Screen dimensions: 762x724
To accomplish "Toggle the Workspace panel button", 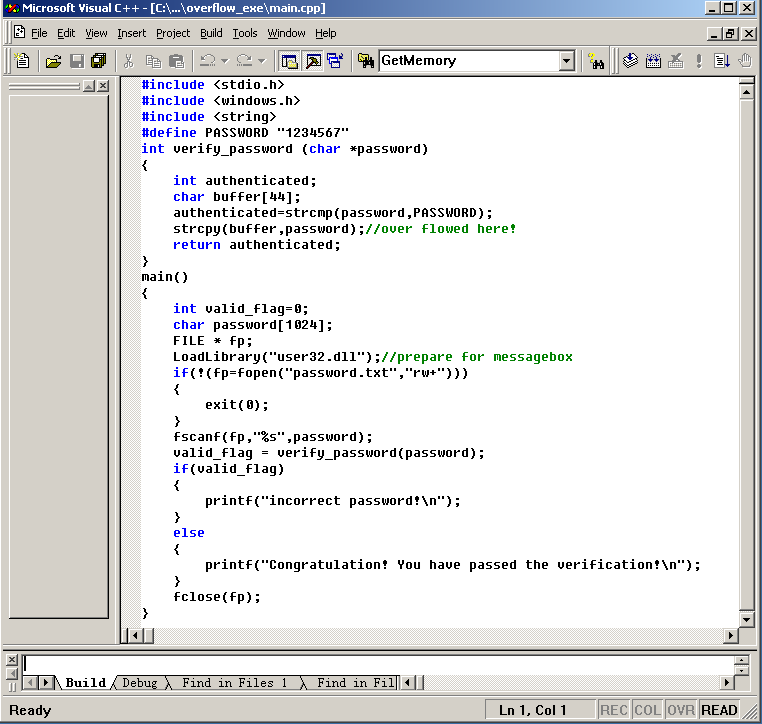I will coord(289,61).
